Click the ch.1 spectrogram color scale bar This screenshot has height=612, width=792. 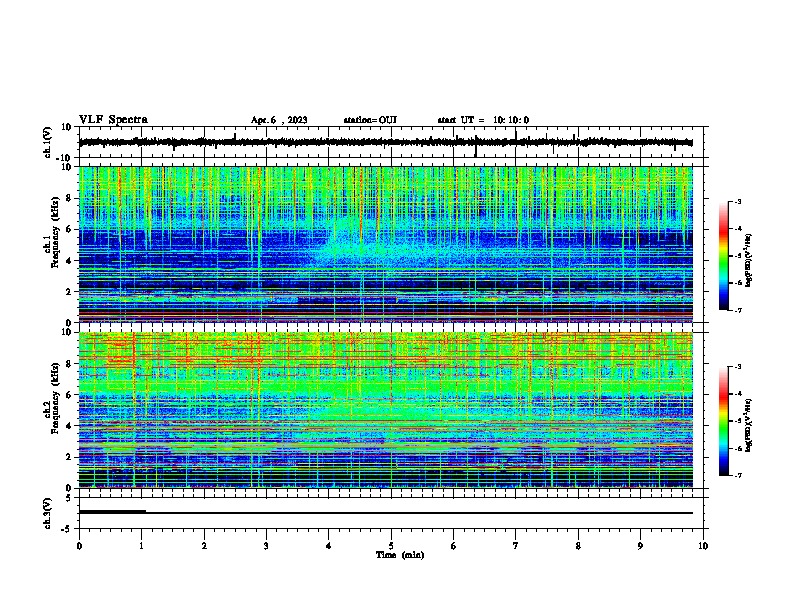pyautogui.click(x=724, y=256)
